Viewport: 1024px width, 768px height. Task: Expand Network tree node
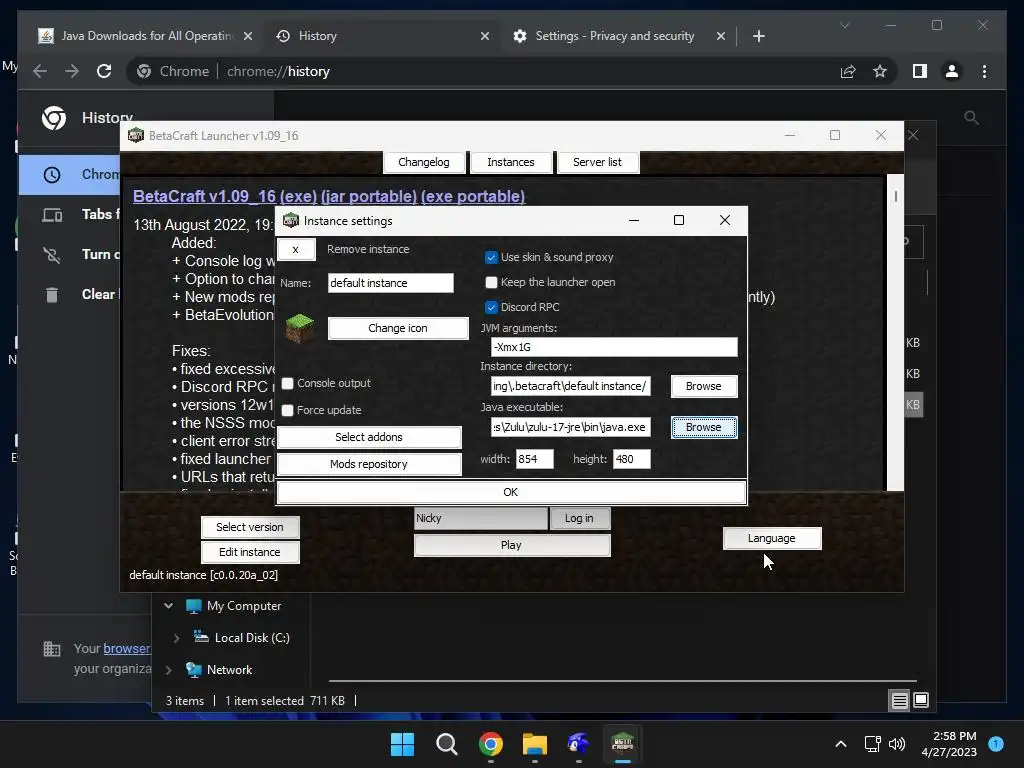(x=168, y=670)
